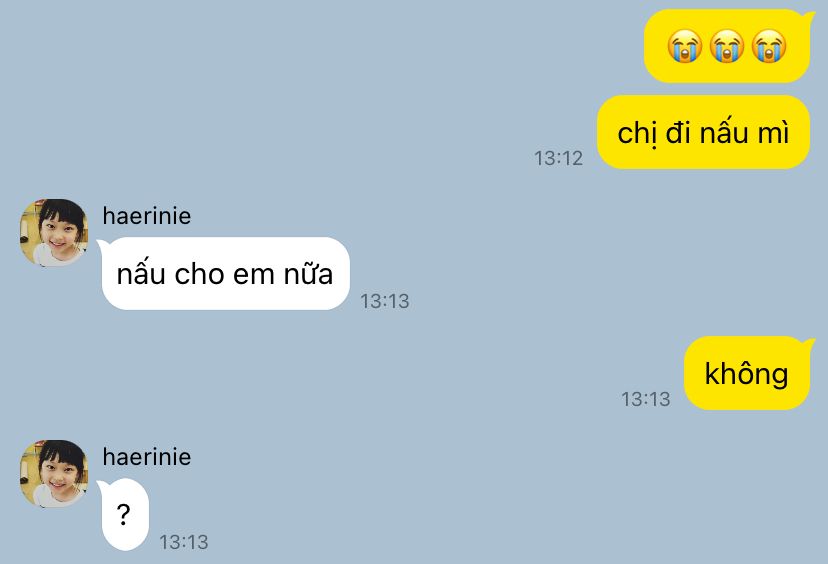Click the 13:13 timestamp beside 'không'
The image size is (828, 564).
pos(645,399)
